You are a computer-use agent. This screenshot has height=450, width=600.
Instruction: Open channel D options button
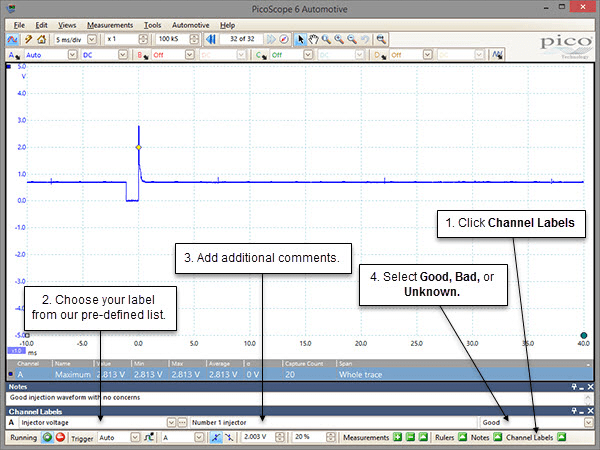[380, 55]
